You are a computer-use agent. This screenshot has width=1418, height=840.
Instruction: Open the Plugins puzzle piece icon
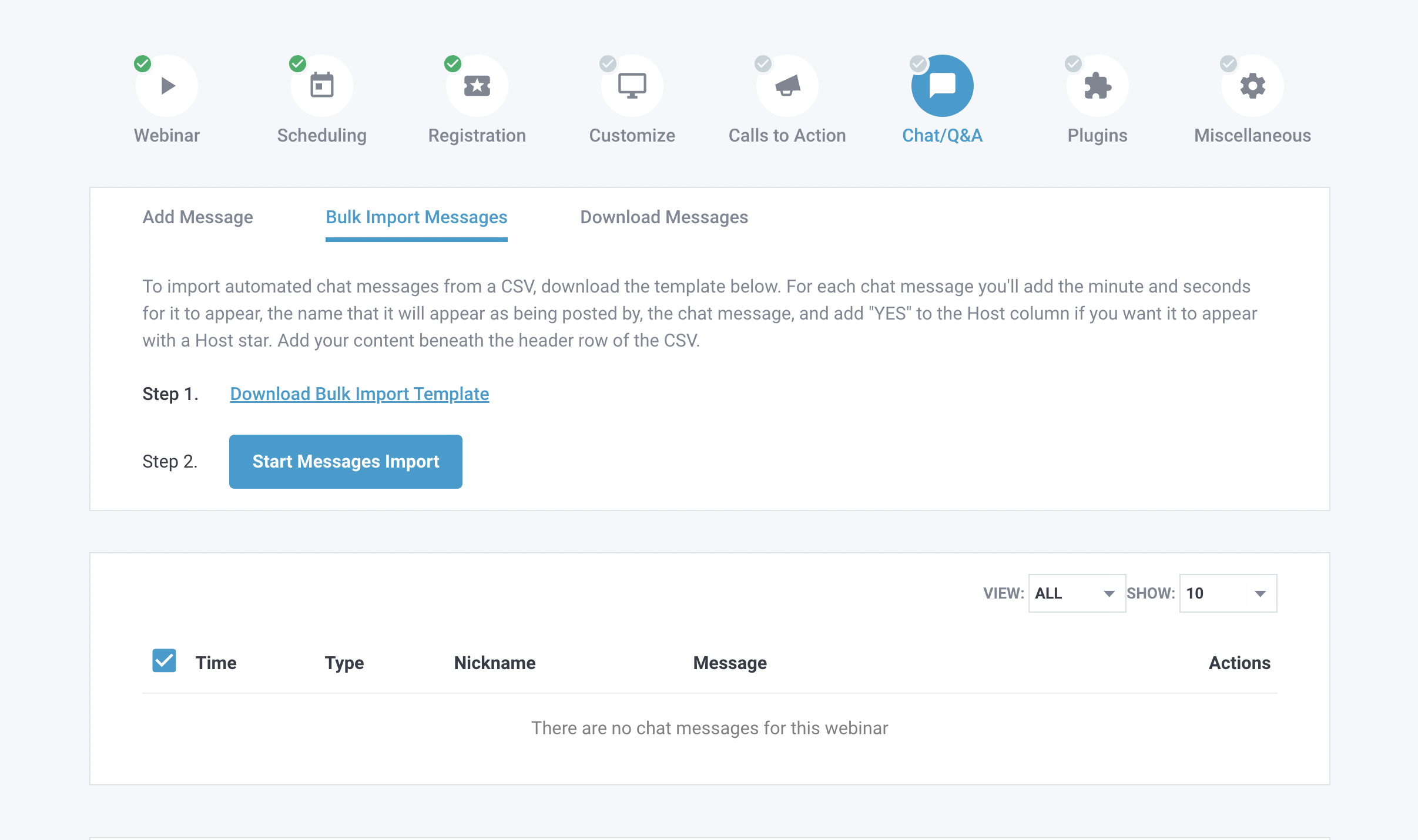(1097, 86)
